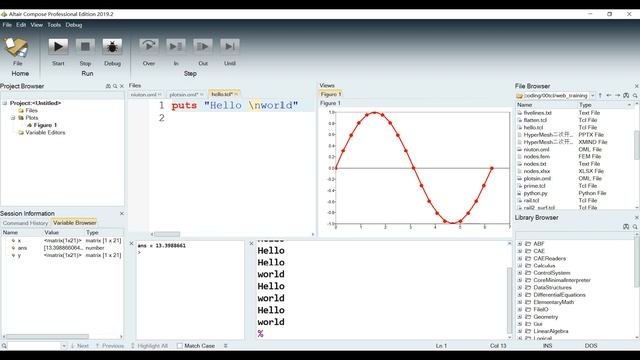Click the find text input field
Screen dimensions: 640x360
point(34,346)
